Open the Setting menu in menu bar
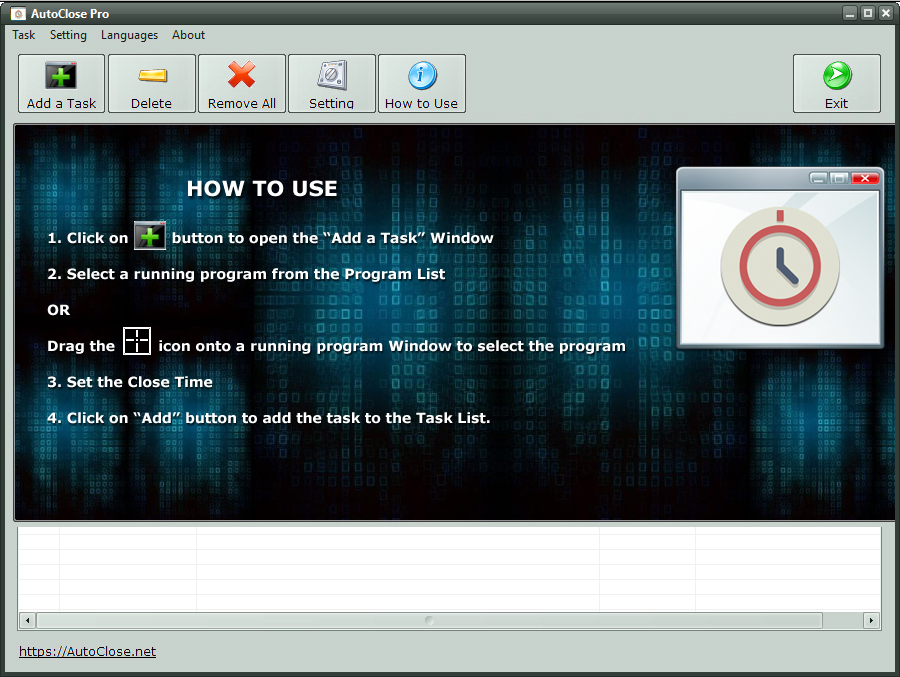The height and width of the screenshot is (677, 900). pos(68,35)
